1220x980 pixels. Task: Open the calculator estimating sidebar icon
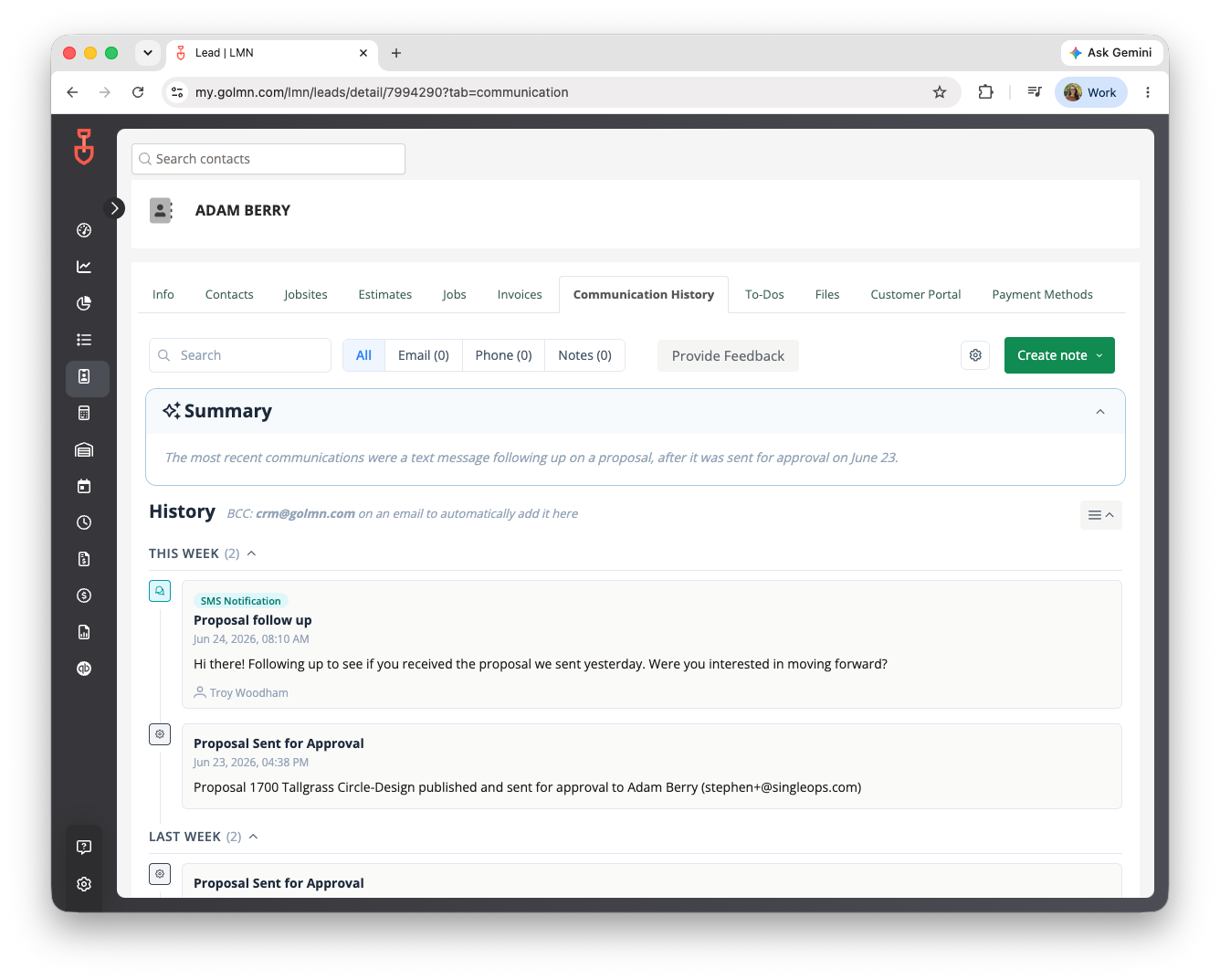[x=84, y=413]
